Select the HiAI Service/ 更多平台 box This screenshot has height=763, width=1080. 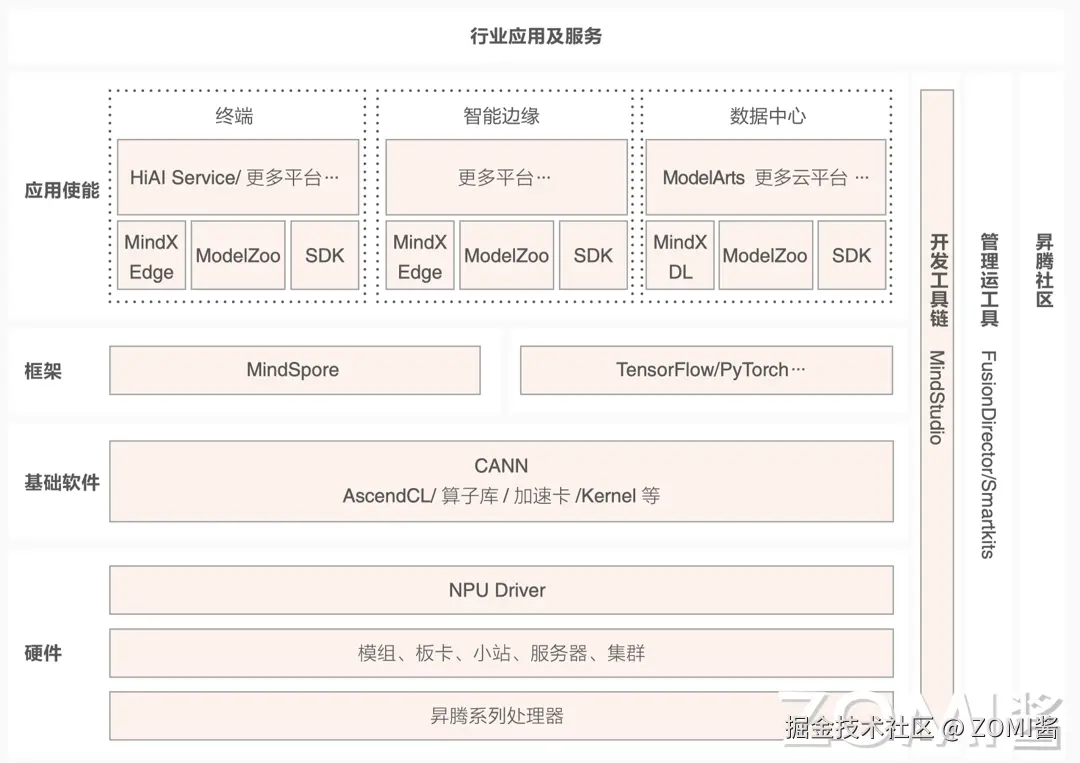(x=238, y=178)
